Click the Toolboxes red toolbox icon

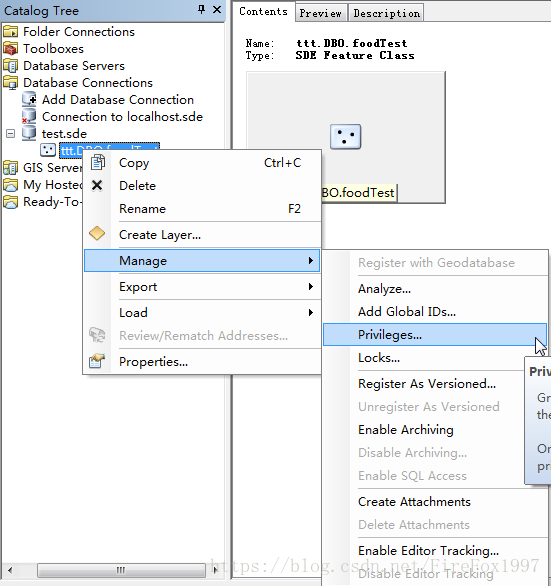pyautogui.click(x=10, y=49)
